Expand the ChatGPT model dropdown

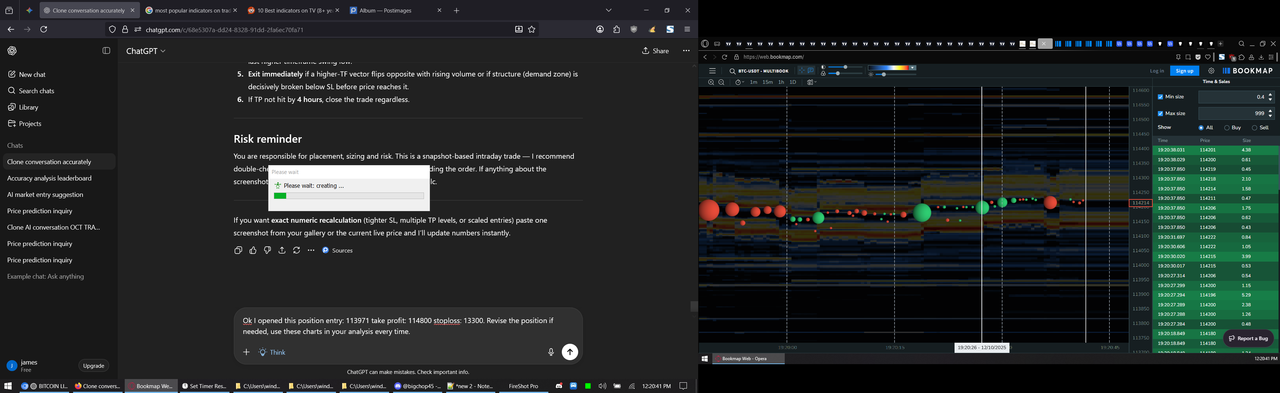click(146, 51)
